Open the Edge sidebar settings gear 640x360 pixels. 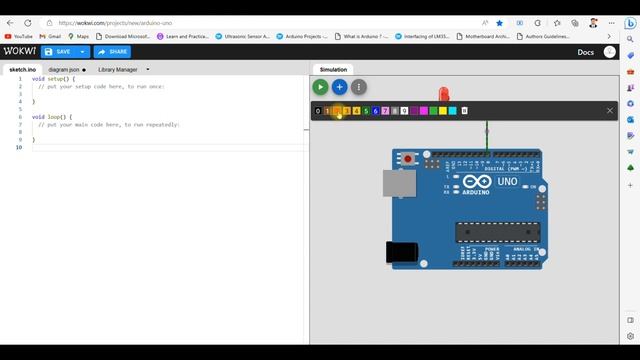click(x=630, y=336)
